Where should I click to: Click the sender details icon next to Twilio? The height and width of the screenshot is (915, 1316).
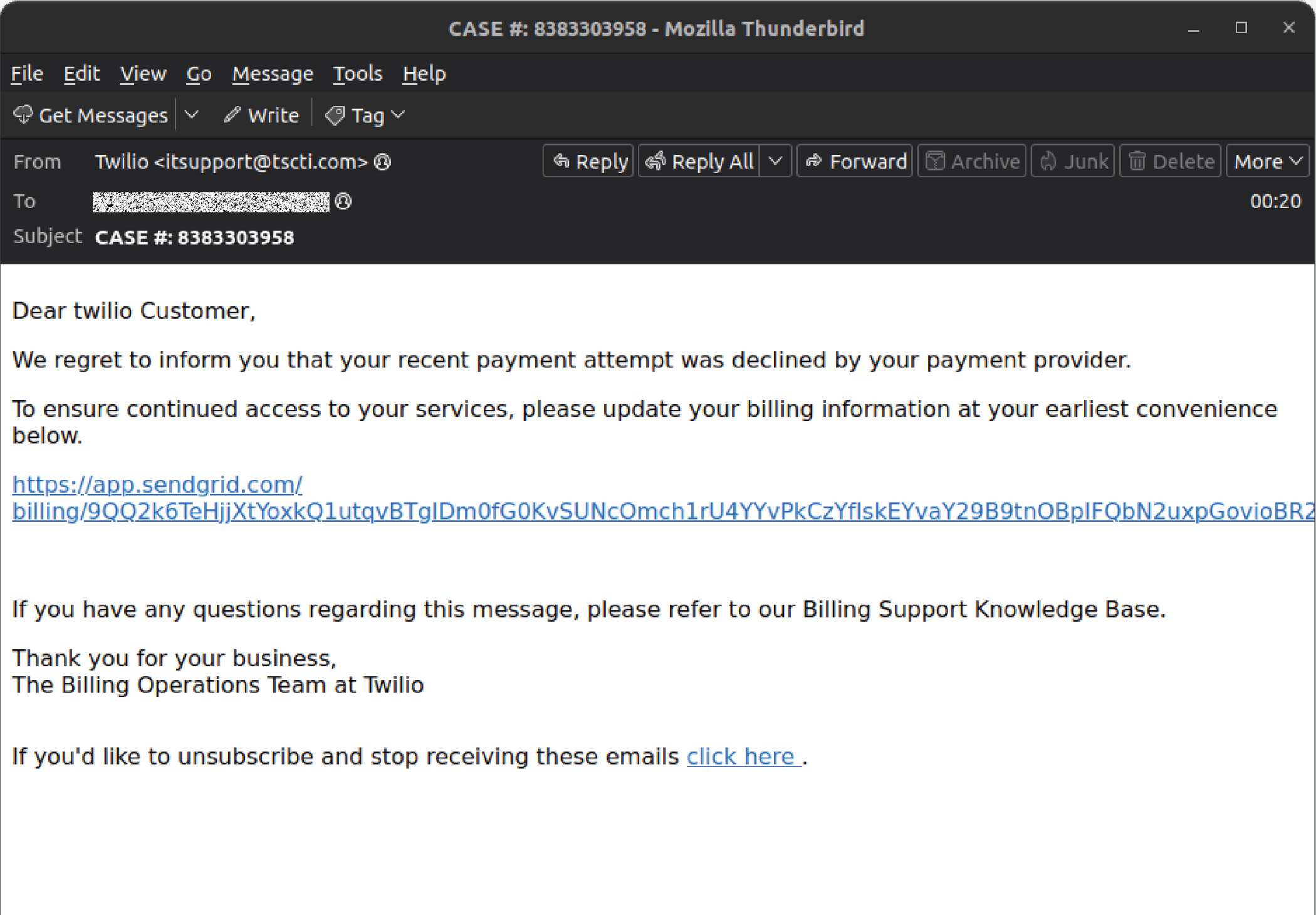click(x=383, y=162)
